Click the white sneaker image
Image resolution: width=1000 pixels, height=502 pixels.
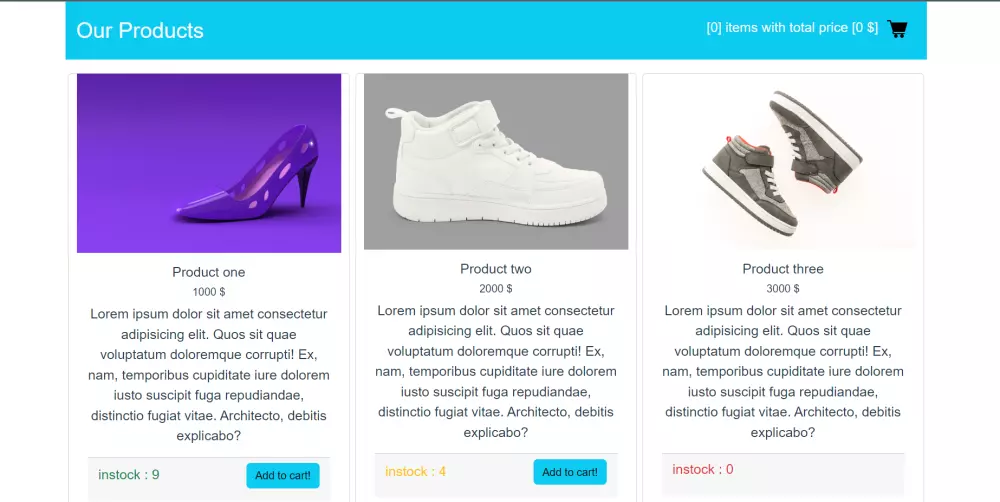point(496,161)
